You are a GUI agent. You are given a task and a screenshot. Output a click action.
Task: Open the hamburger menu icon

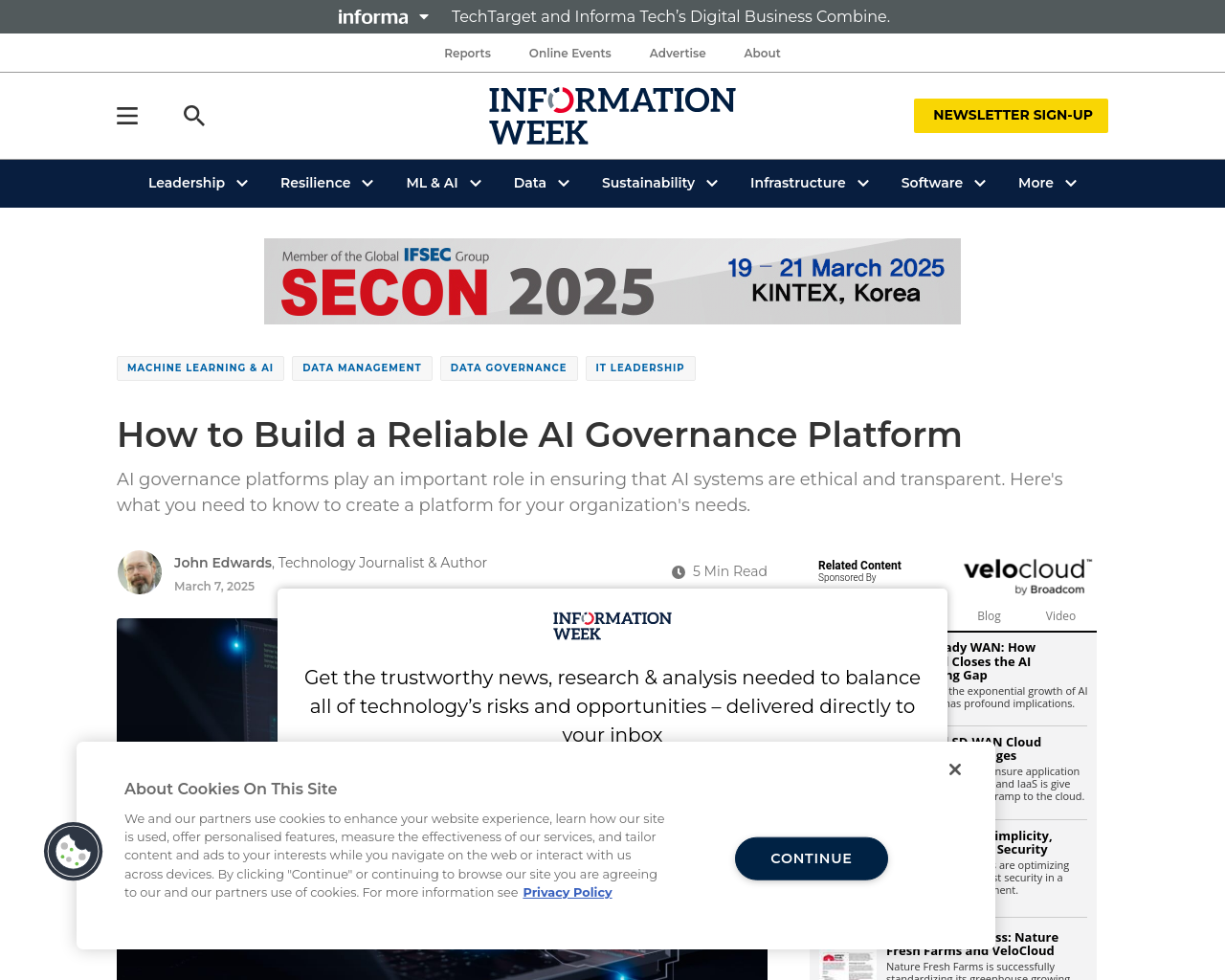point(127,116)
